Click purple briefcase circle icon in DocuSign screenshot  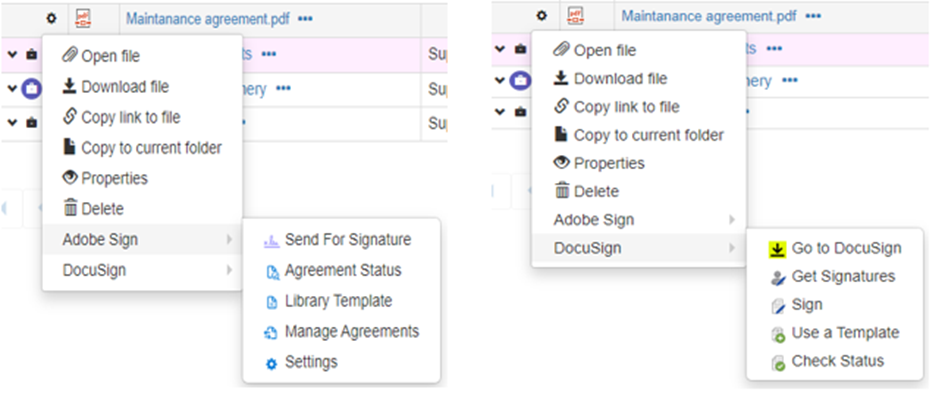pos(520,81)
